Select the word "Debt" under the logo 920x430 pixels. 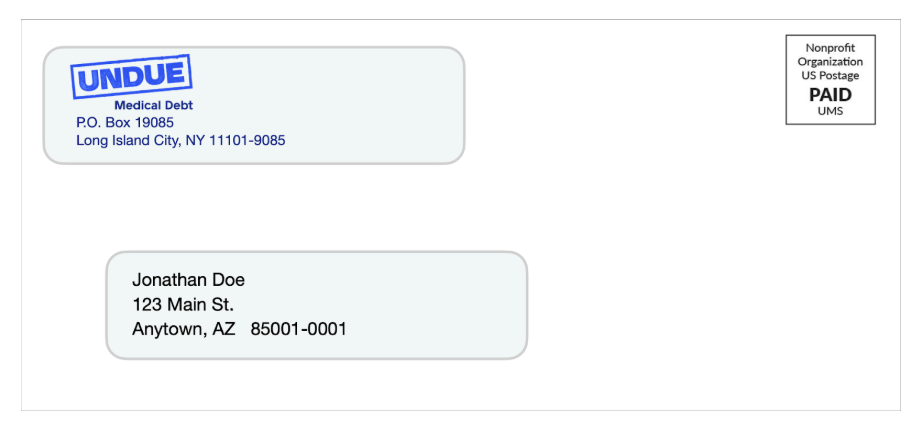click(178, 105)
